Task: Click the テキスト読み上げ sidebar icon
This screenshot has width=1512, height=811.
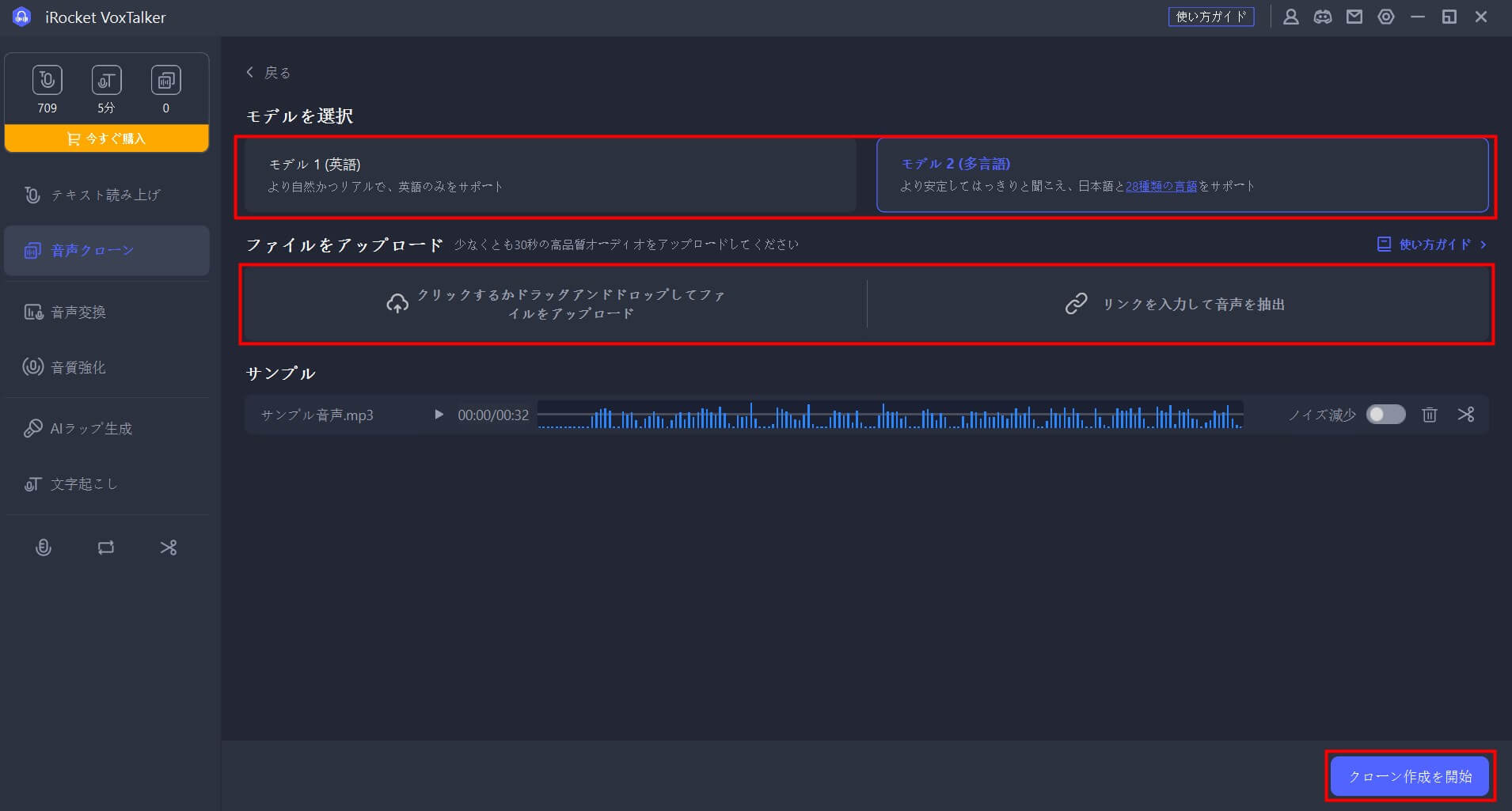Action: click(32, 195)
